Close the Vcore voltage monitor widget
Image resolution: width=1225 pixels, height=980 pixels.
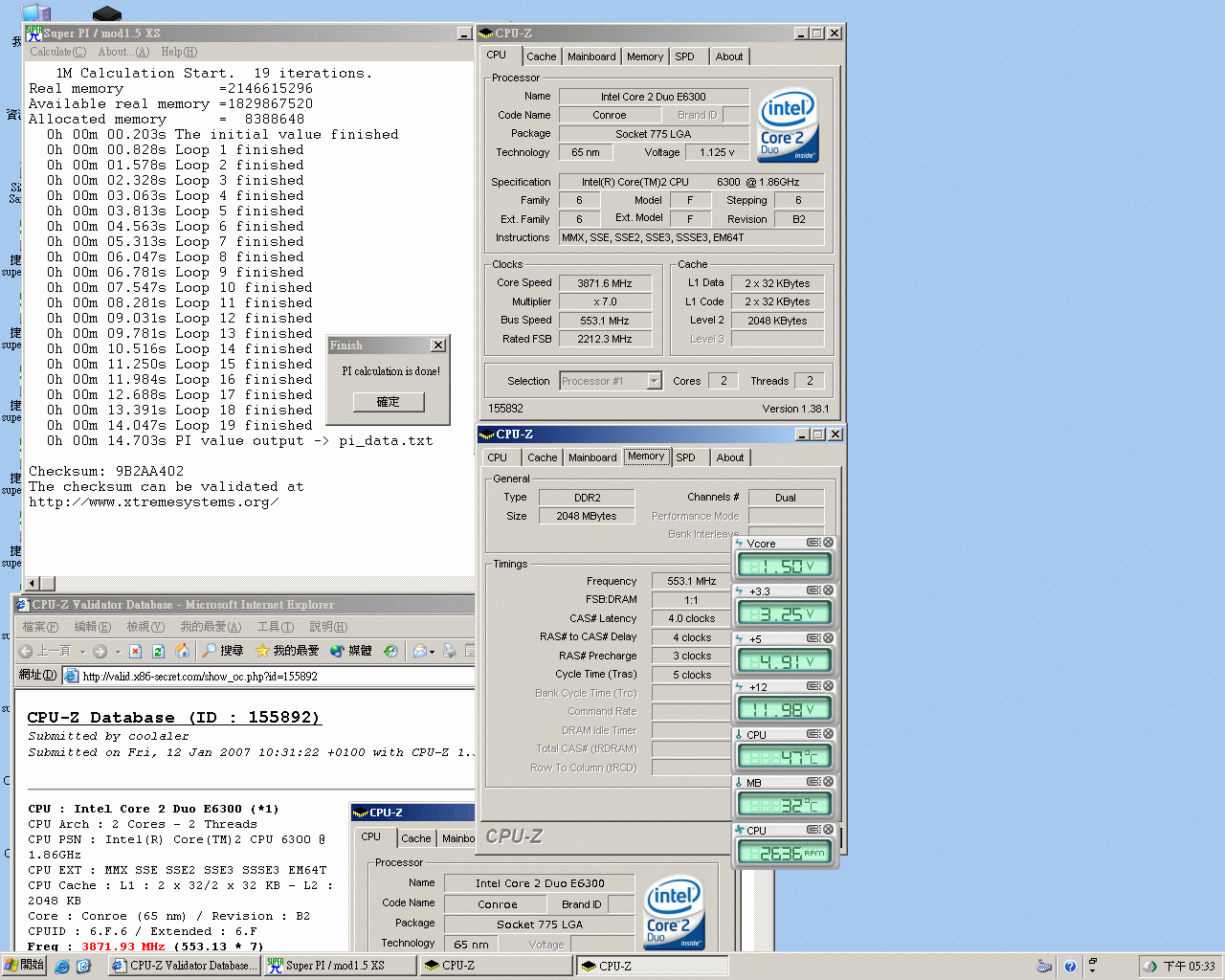pos(829,543)
